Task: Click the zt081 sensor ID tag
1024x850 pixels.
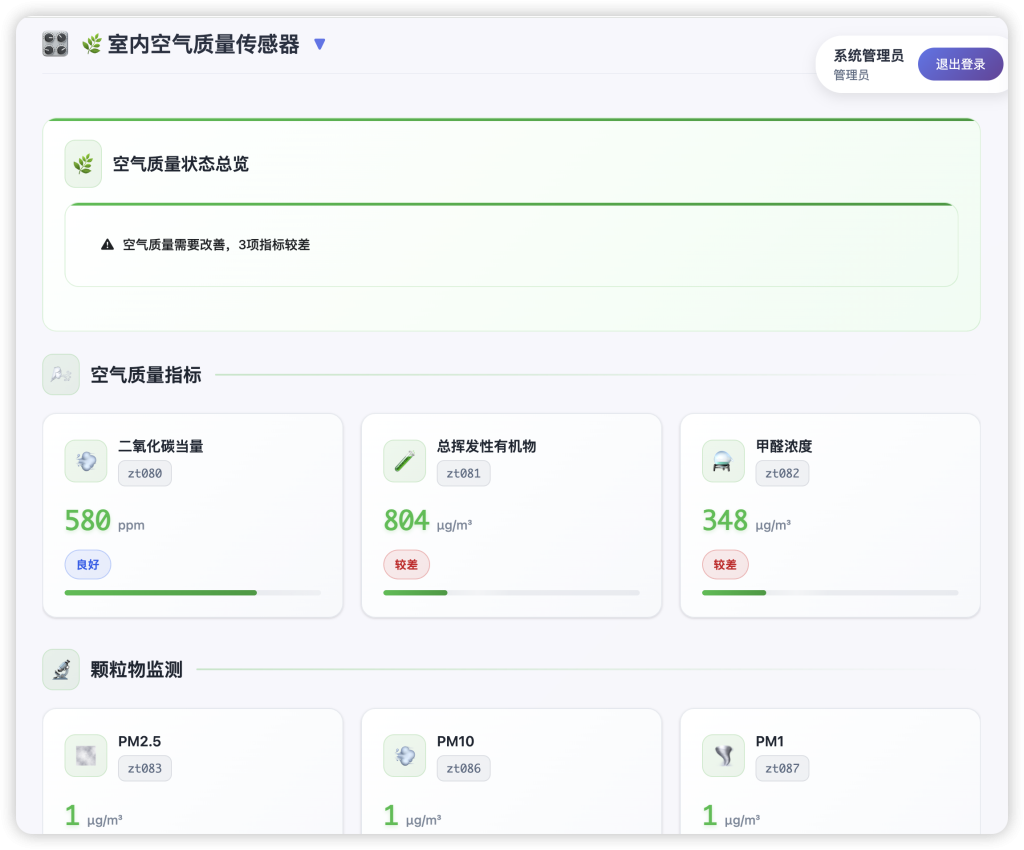Action: (463, 473)
